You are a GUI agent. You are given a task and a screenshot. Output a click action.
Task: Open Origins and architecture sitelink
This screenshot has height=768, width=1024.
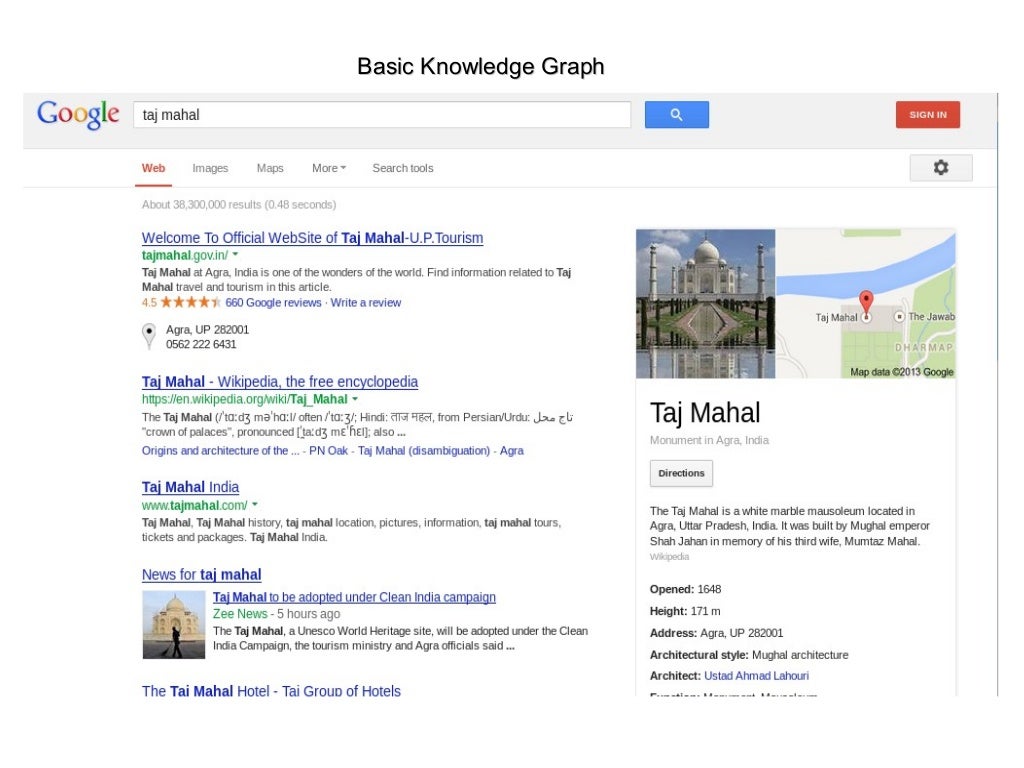click(220, 451)
